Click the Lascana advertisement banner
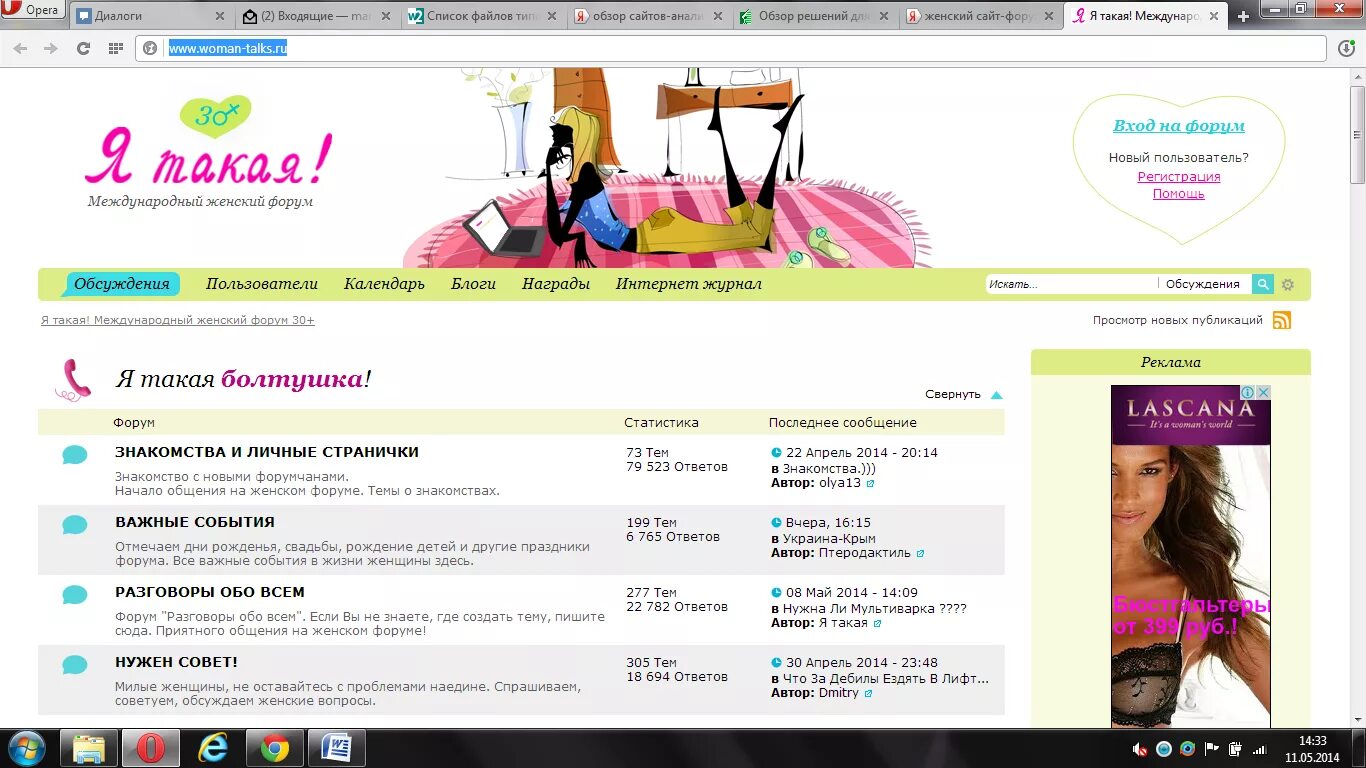The image size is (1366, 768). 1191,556
